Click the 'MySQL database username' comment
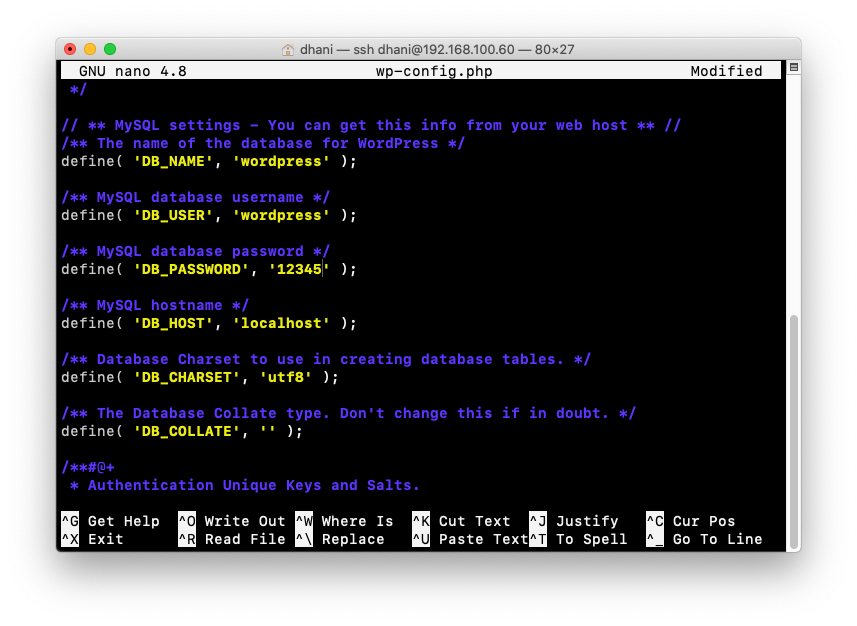 [x=196, y=197]
